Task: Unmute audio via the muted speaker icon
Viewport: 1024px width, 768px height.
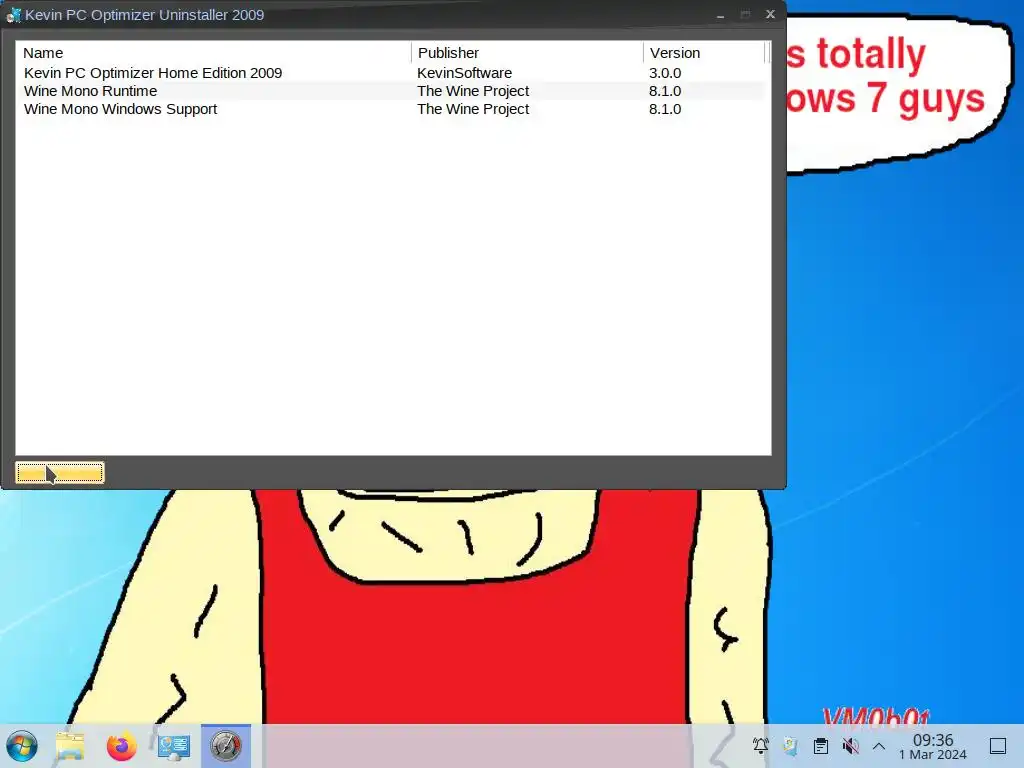Action: pyautogui.click(x=850, y=746)
